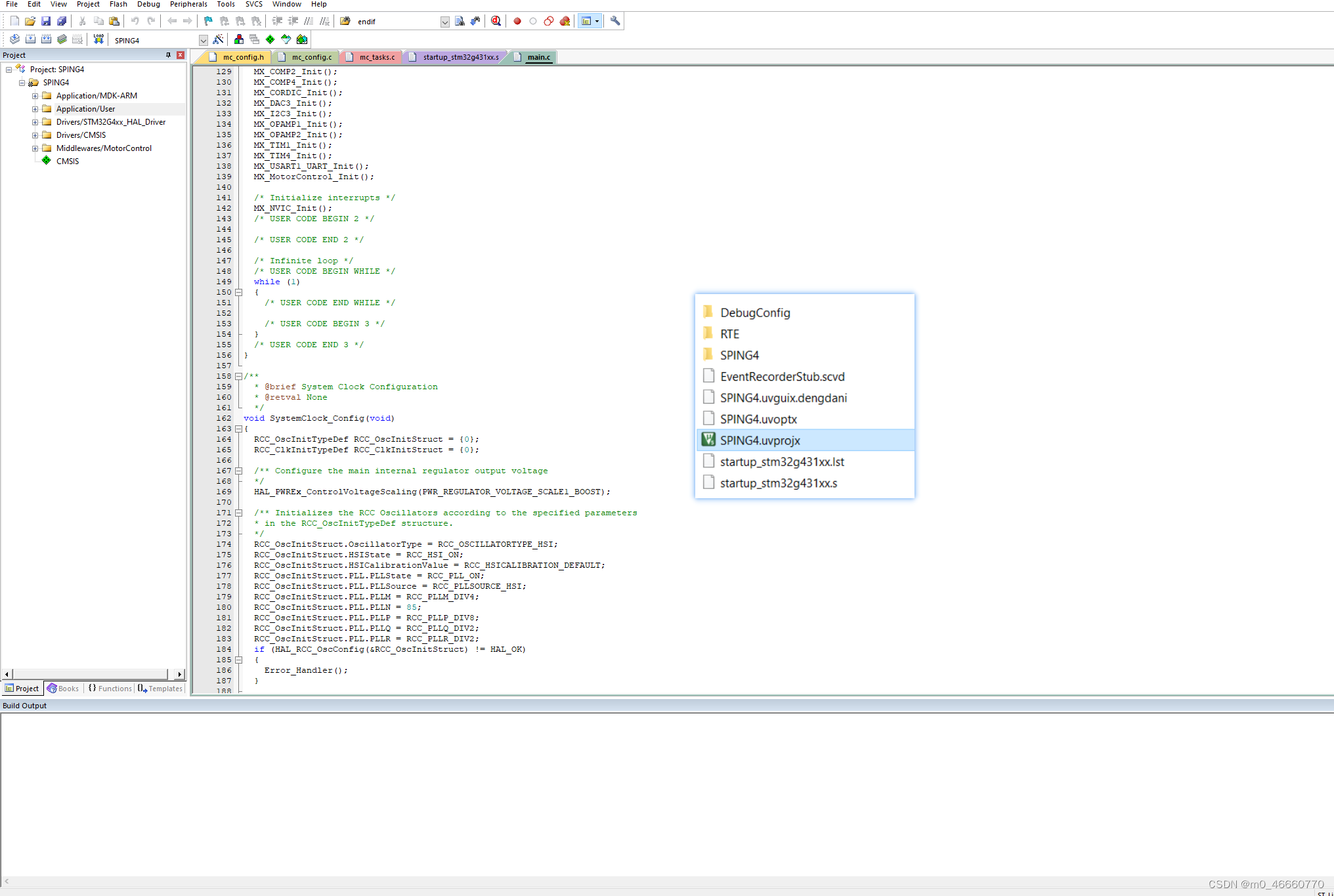
Task: Select SPING4.uvoptx file in list
Action: [758, 419]
